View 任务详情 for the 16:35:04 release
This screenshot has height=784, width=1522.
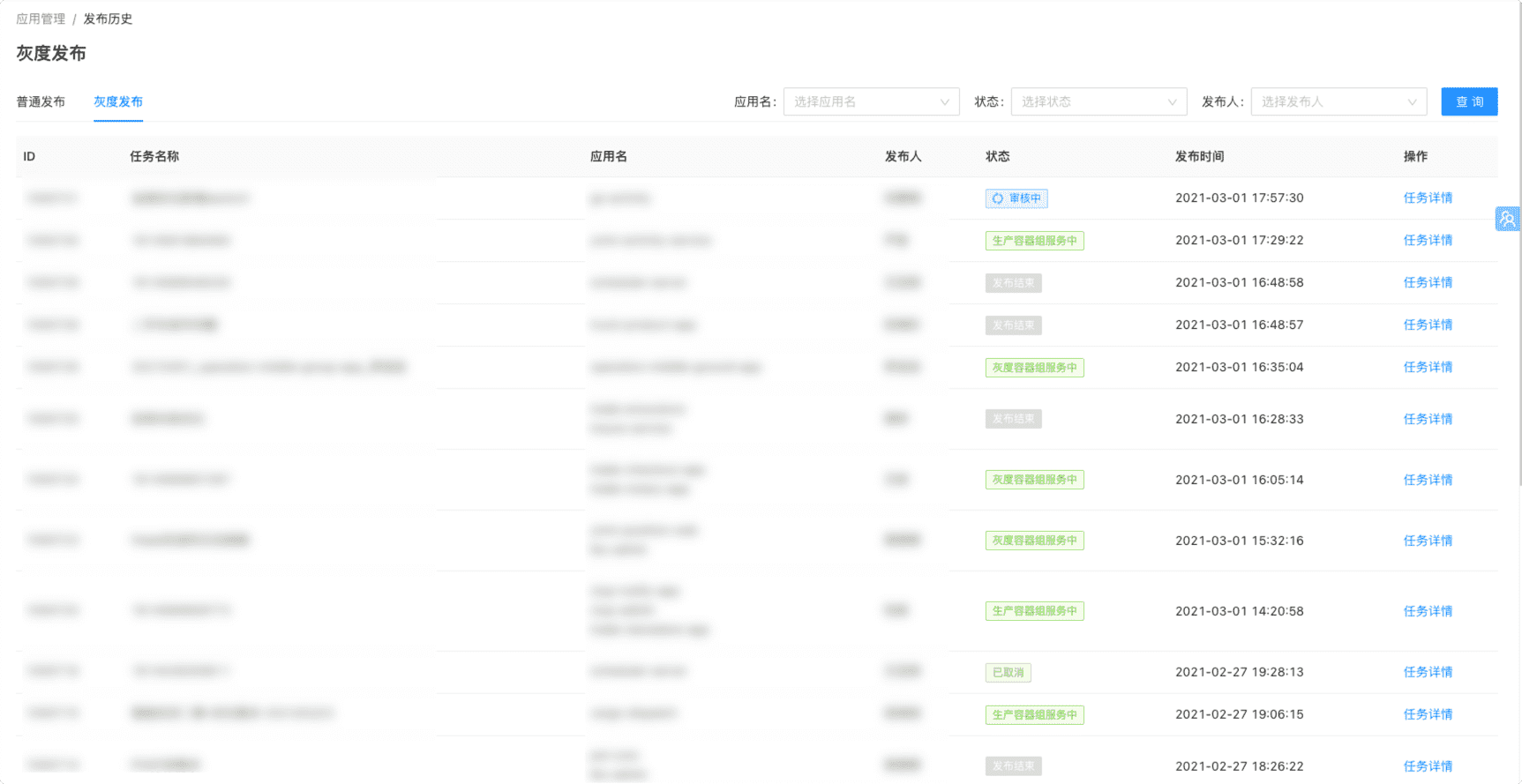pyautogui.click(x=1428, y=367)
